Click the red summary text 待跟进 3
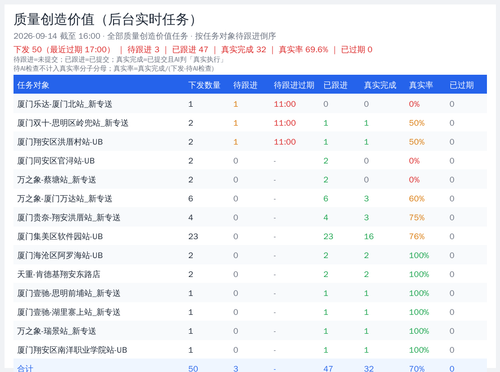Screen dimensions: 500x372 pyautogui.click(x=143, y=50)
